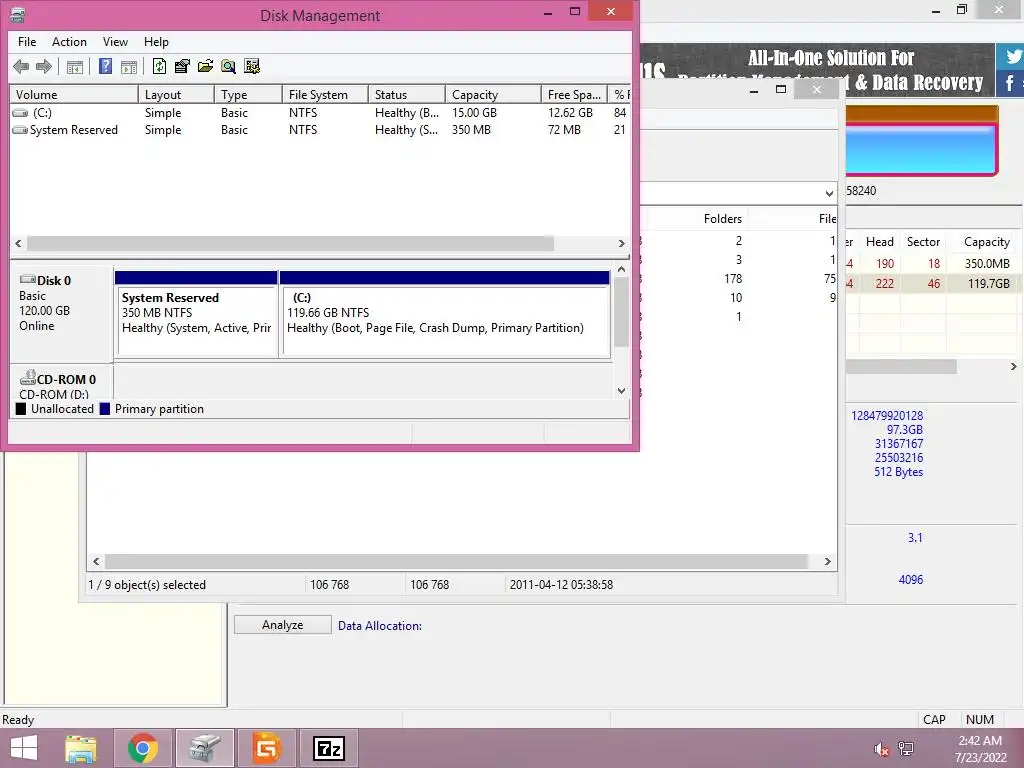Open the dropdown arrow above the Folders column
The image size is (1024, 768).
(829, 193)
